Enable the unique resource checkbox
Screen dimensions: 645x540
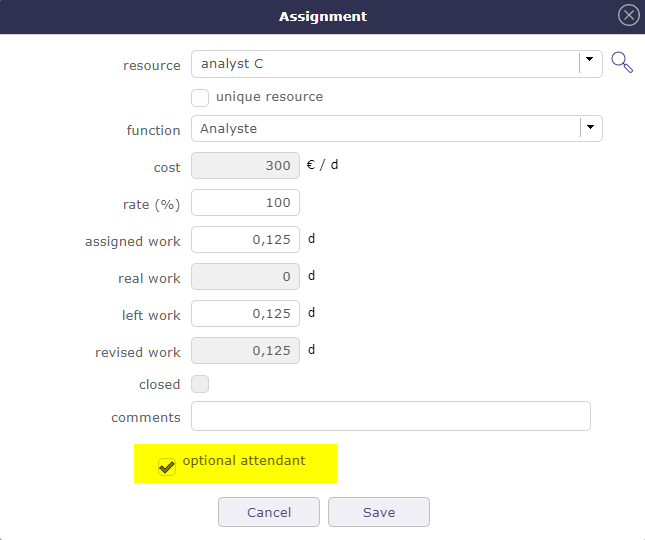coord(200,97)
